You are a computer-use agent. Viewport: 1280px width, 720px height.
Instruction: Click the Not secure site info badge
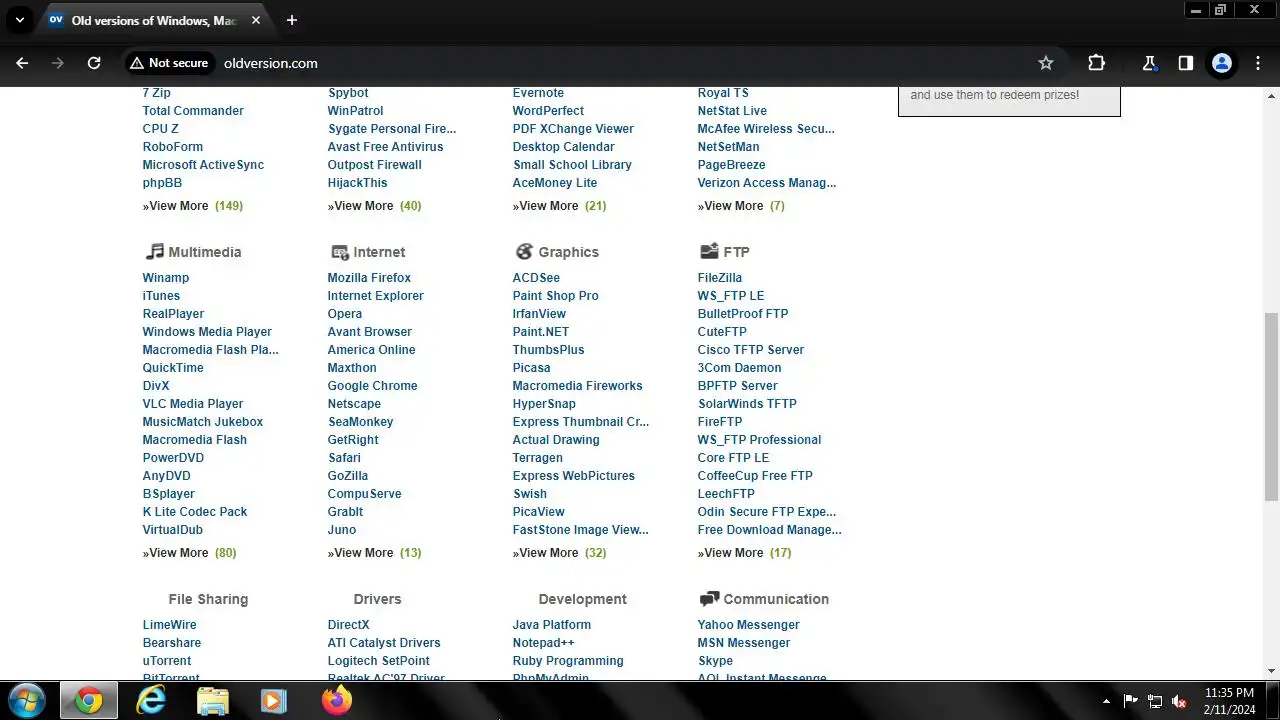(169, 63)
